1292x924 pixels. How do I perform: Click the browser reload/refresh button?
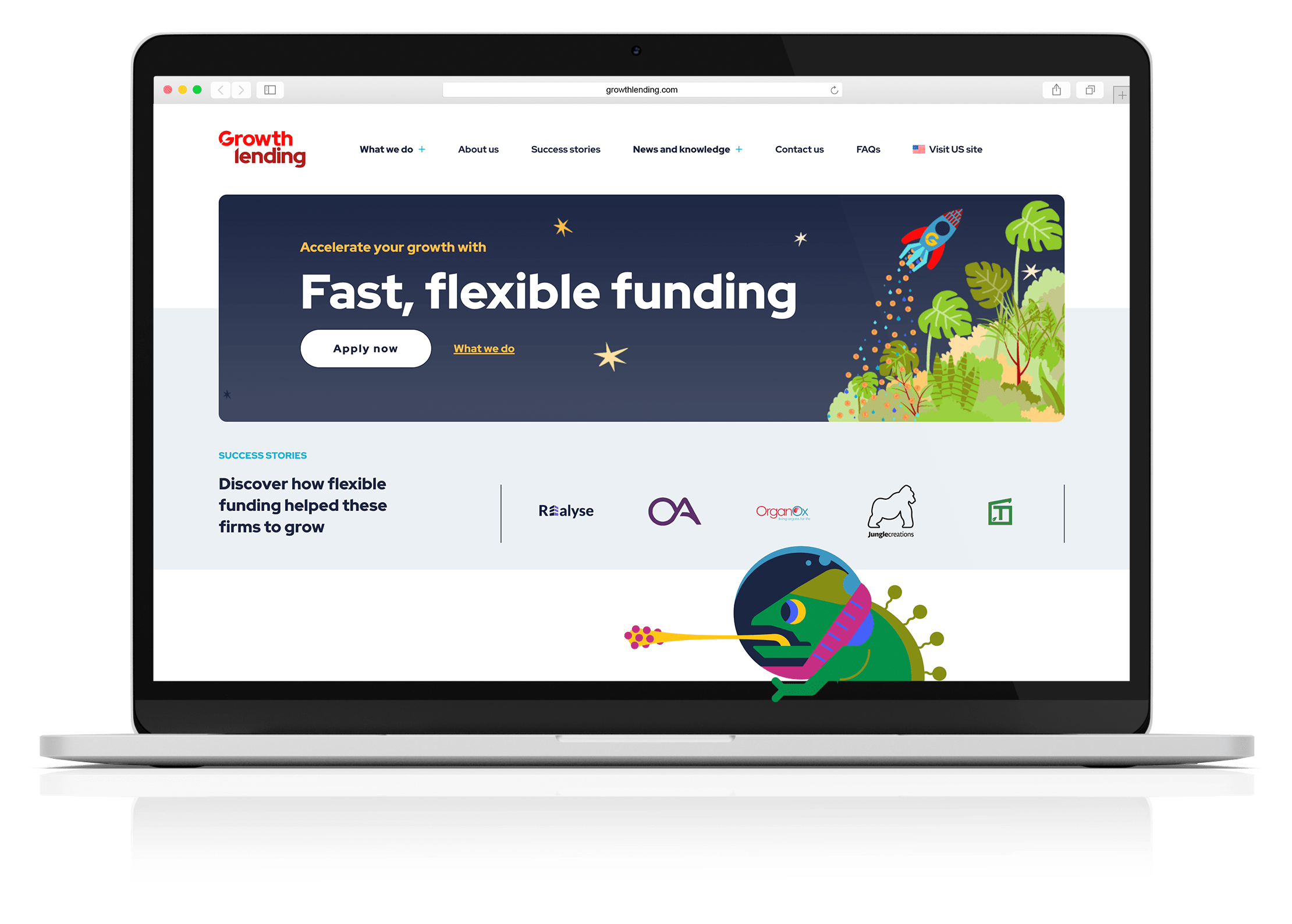[835, 91]
